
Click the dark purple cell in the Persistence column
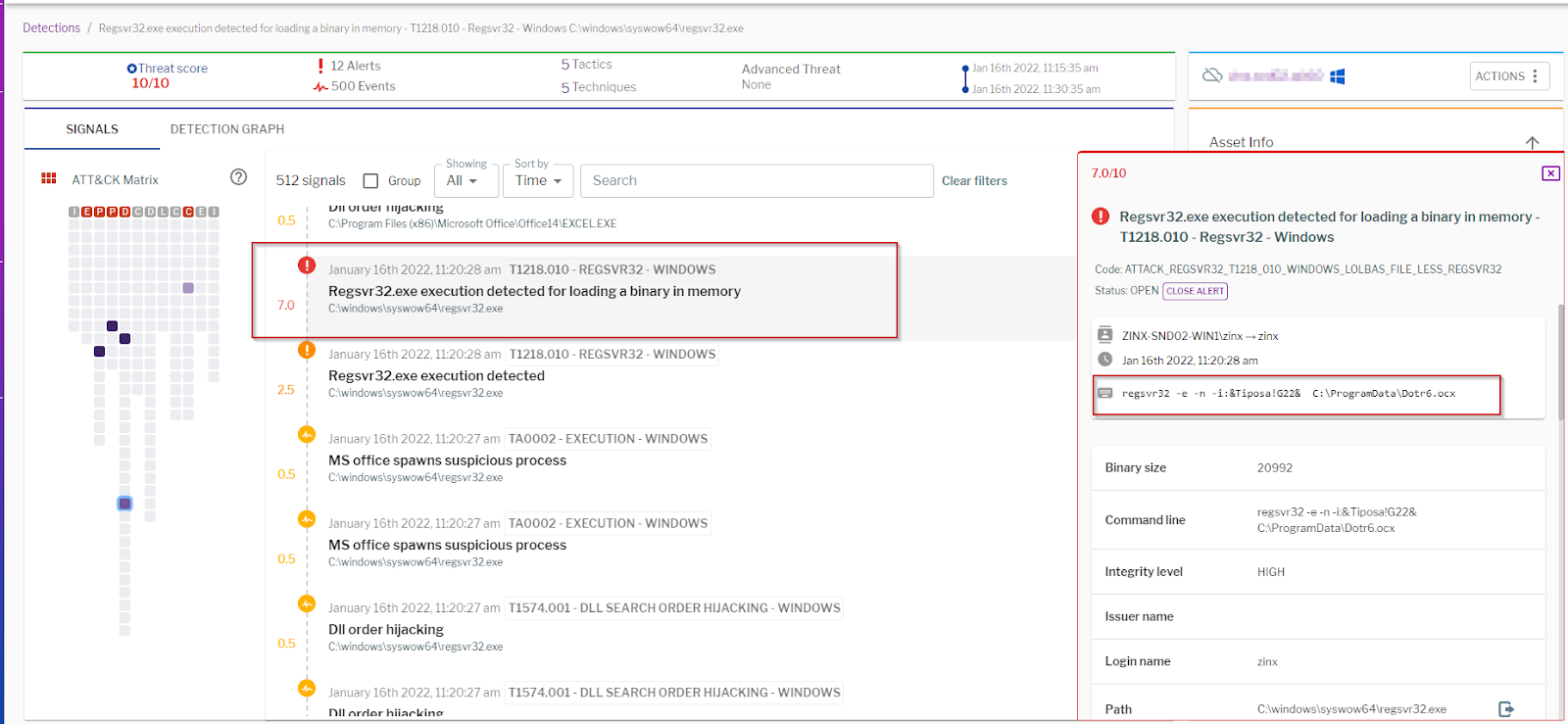99,352
